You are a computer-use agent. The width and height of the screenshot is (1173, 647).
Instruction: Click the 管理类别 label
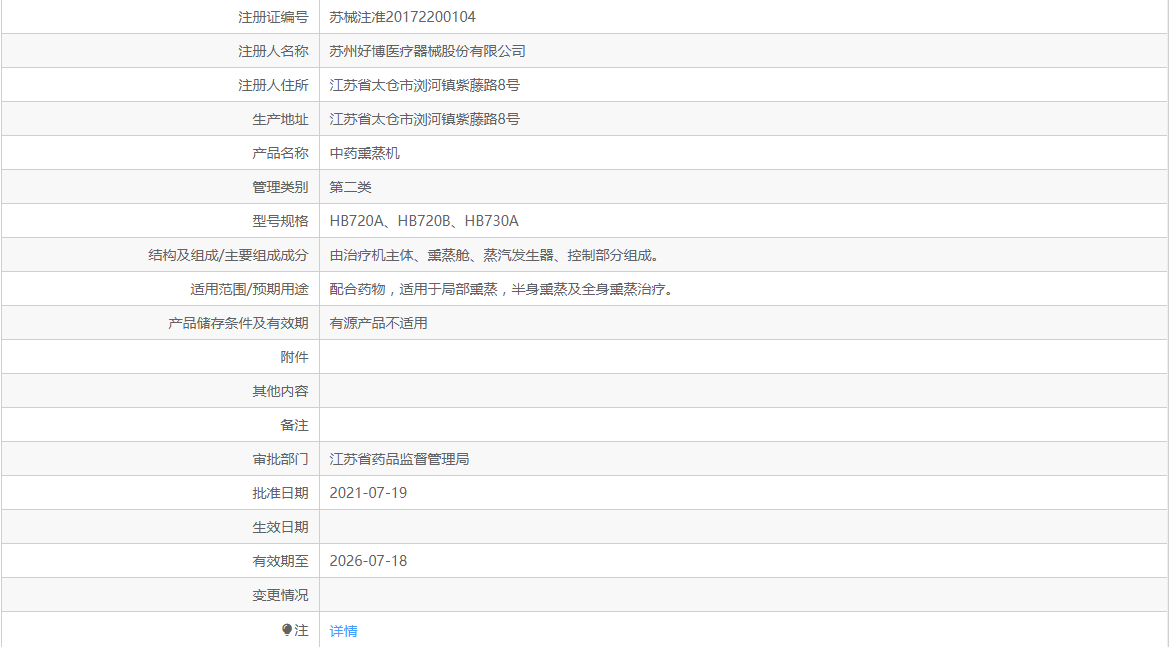(280, 187)
